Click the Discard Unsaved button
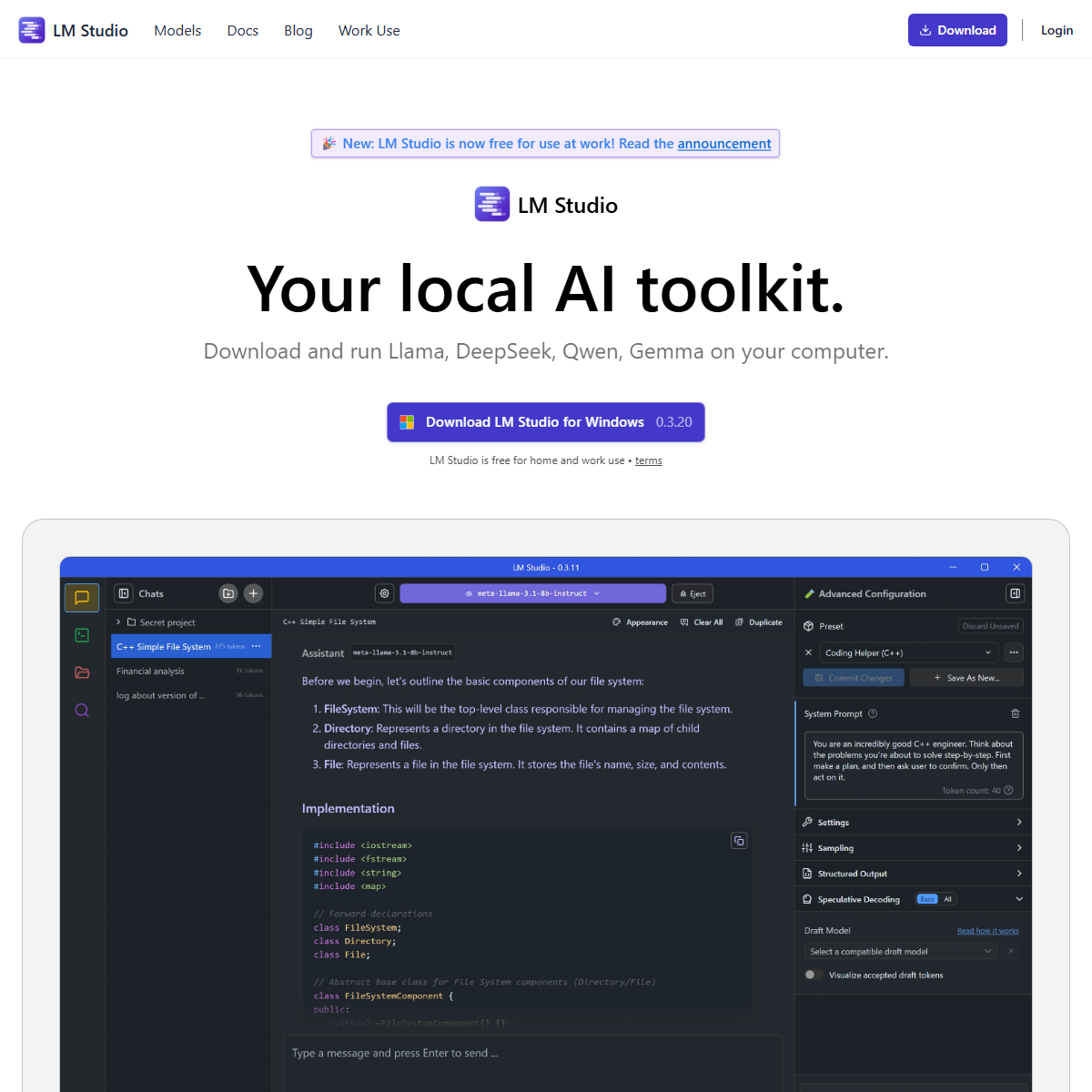 click(990, 626)
